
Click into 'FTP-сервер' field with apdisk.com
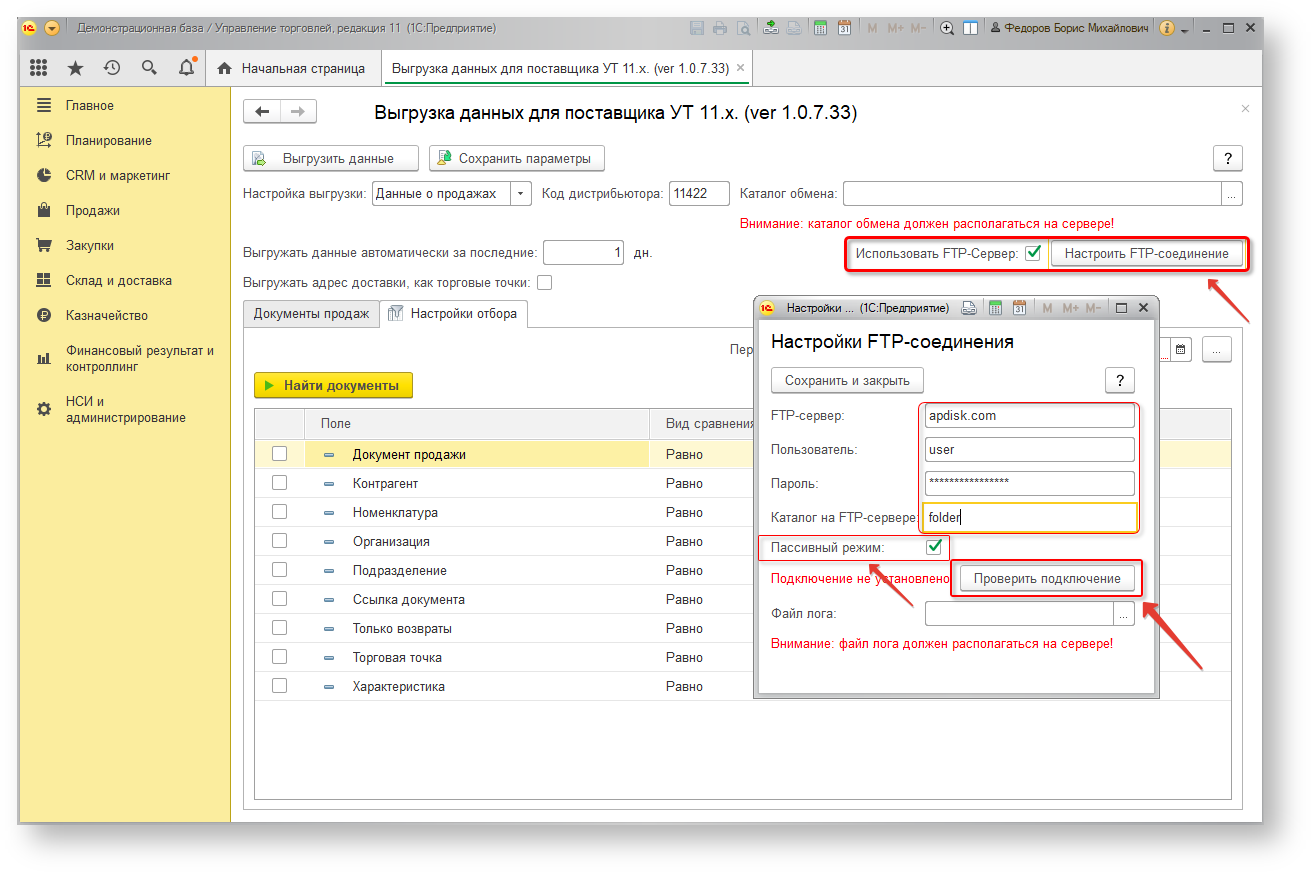pyautogui.click(x=1030, y=415)
